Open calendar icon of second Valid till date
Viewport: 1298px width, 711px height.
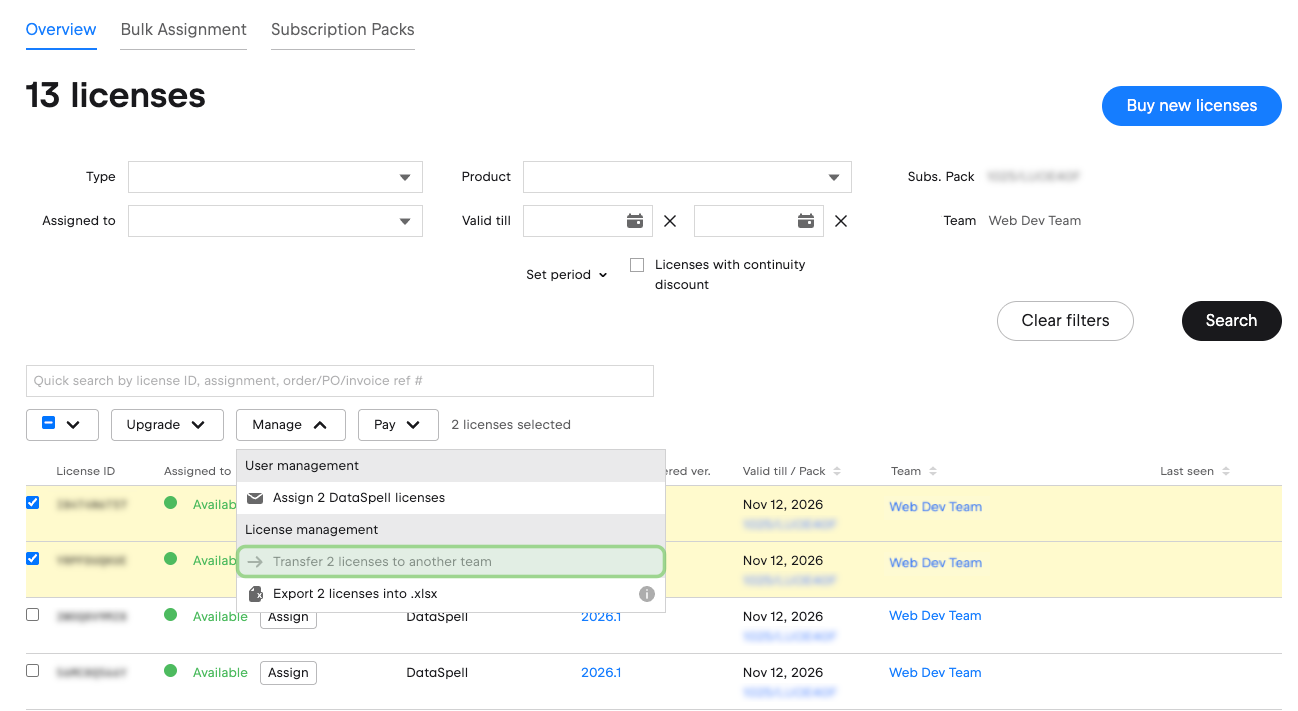(806, 221)
